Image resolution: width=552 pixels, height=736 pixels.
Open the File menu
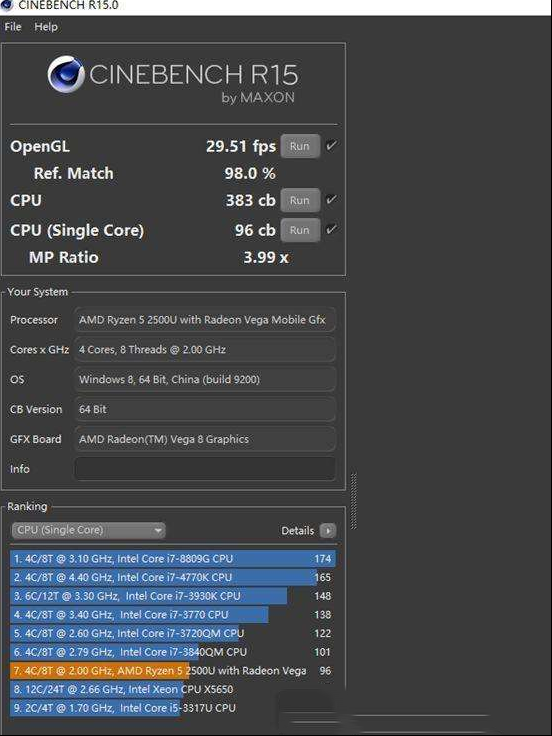[x=13, y=27]
